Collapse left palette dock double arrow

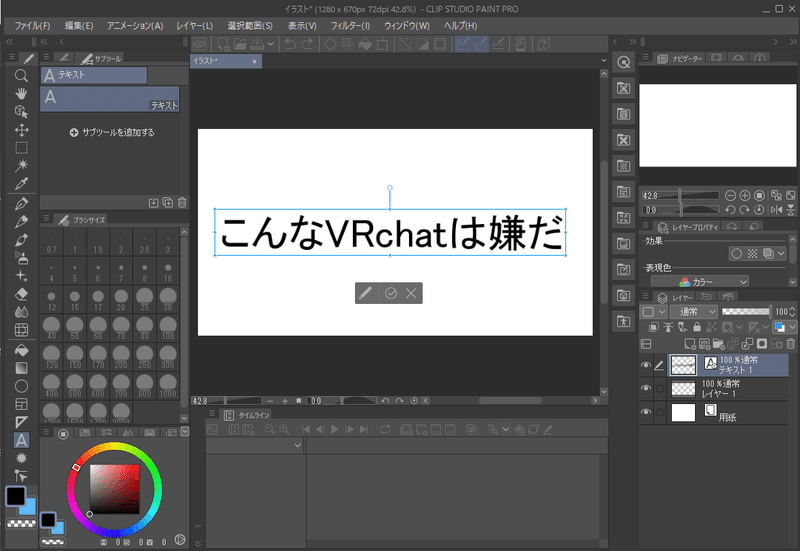click(10, 42)
